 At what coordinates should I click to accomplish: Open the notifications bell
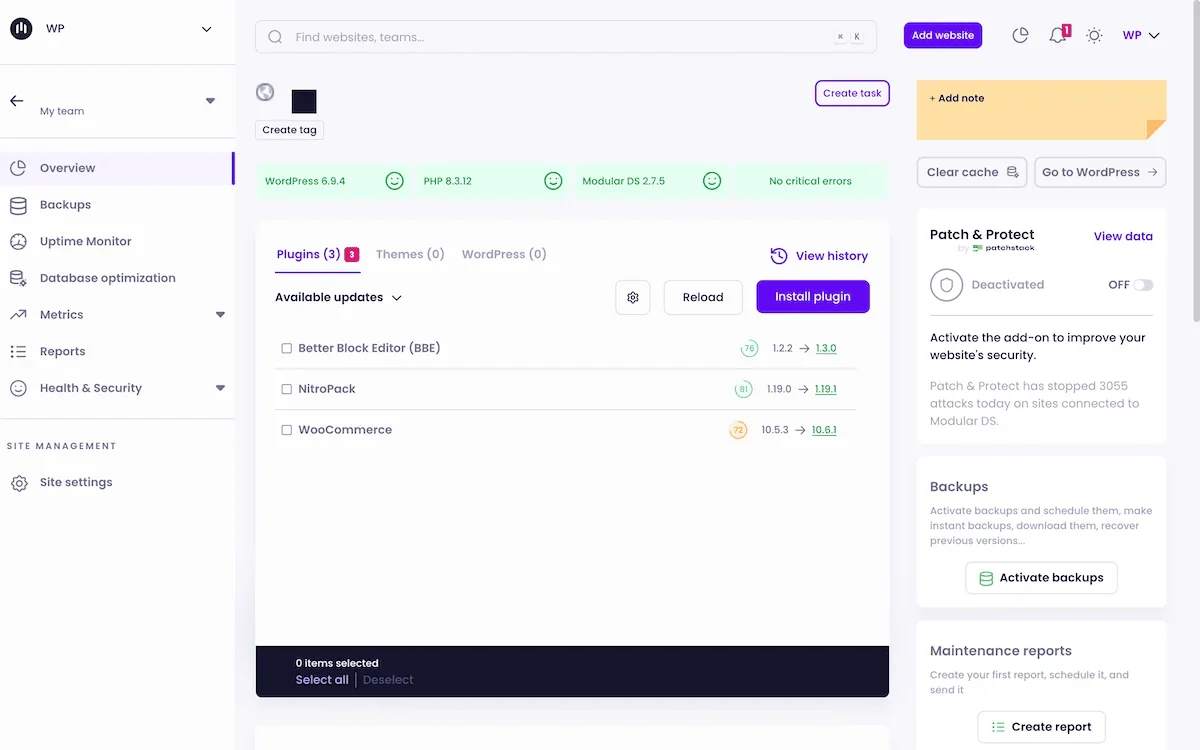coord(1057,35)
